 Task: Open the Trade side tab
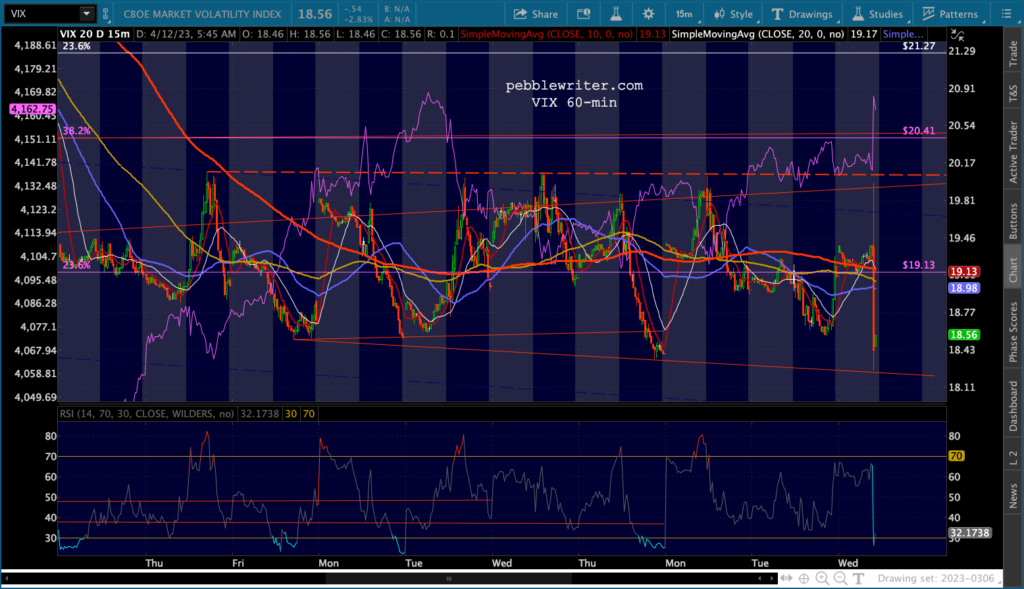(1012, 46)
